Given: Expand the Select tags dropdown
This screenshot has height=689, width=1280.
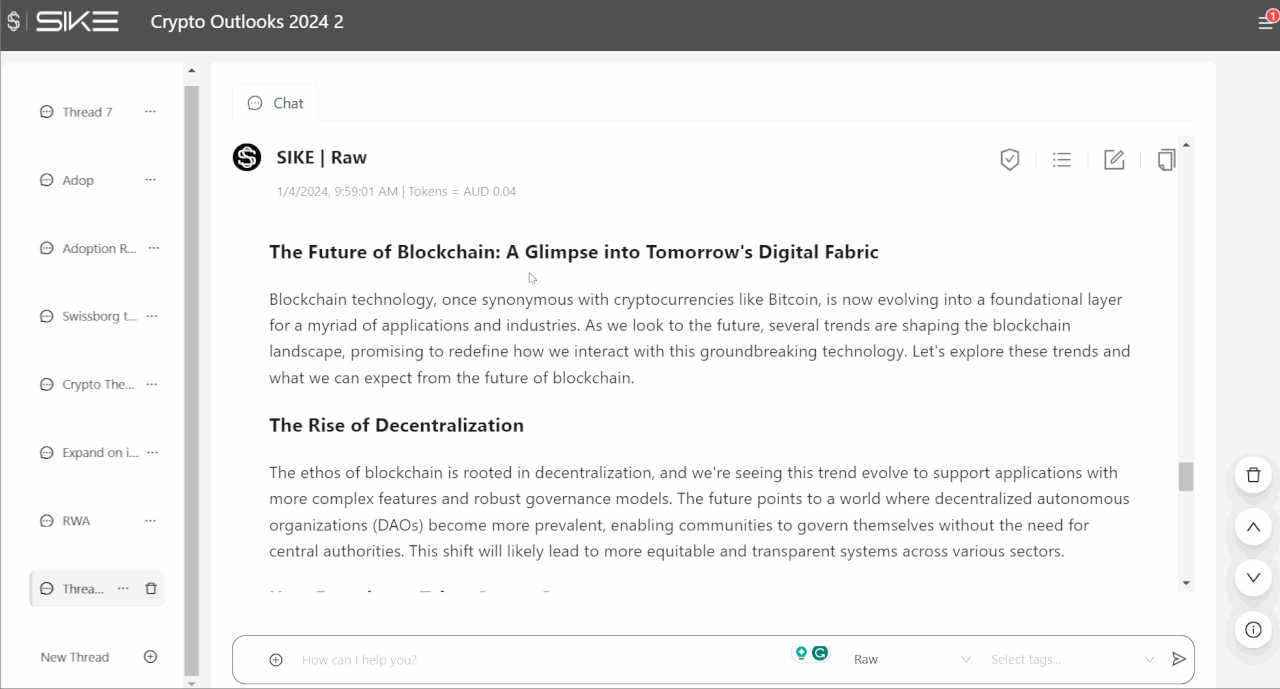Looking at the screenshot, I should pyautogui.click(x=1072, y=660).
